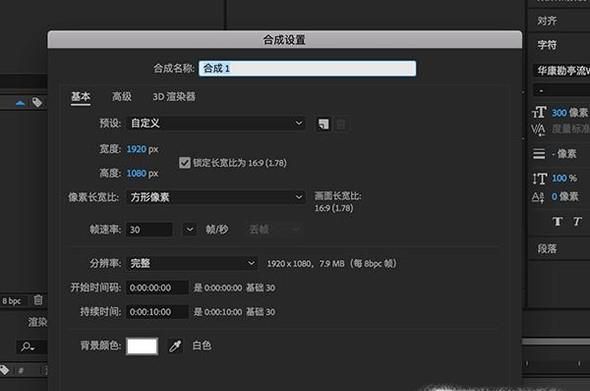
Task: Open the 像素长宽比 dropdown showing 方形像素
Action: pos(216,197)
